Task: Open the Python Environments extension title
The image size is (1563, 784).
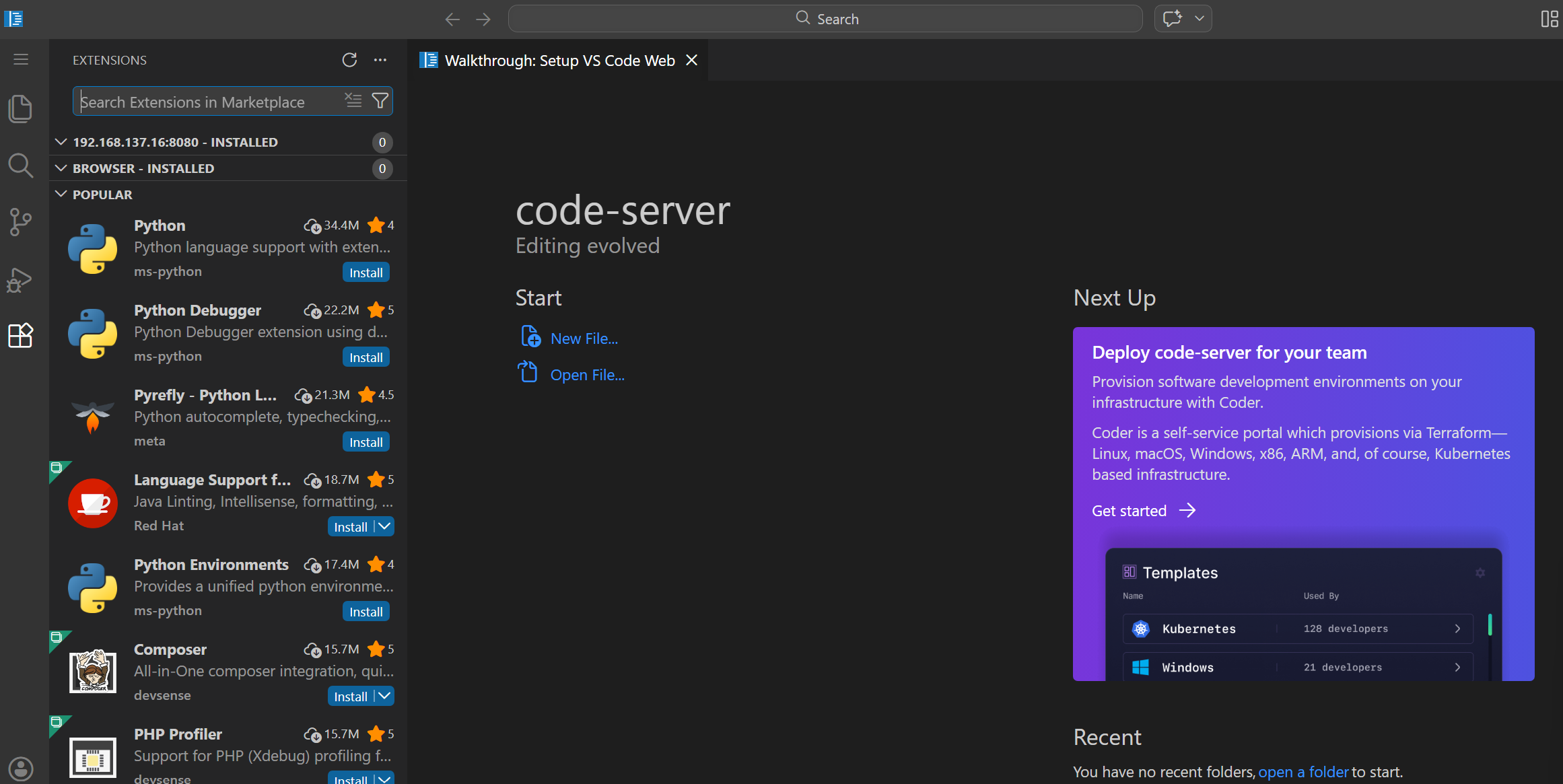Action: (211, 565)
